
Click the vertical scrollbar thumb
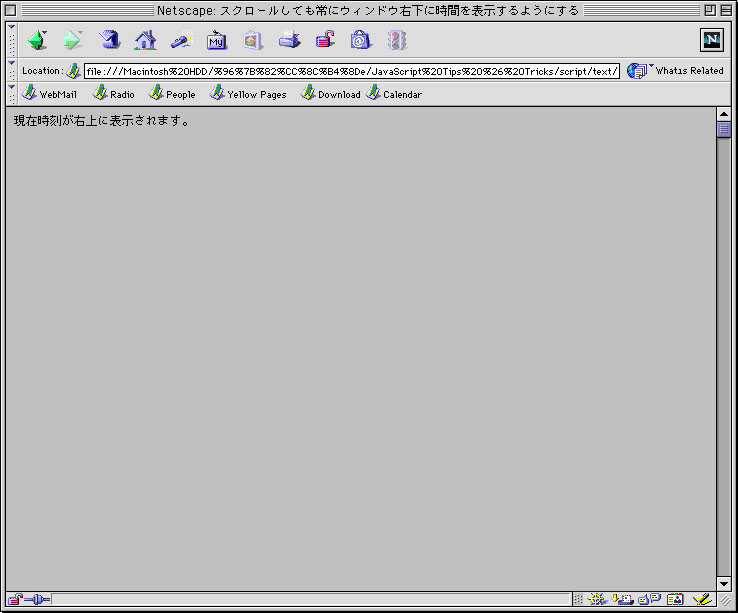click(724, 129)
